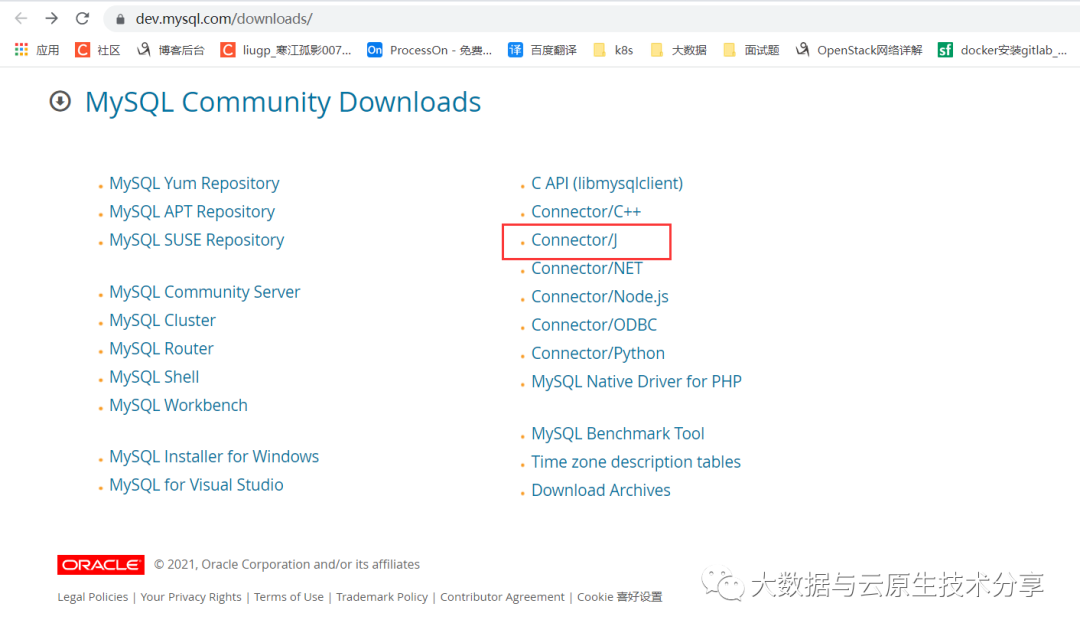Open Connector/Python link
The height and width of the screenshot is (633, 1080).
point(598,353)
